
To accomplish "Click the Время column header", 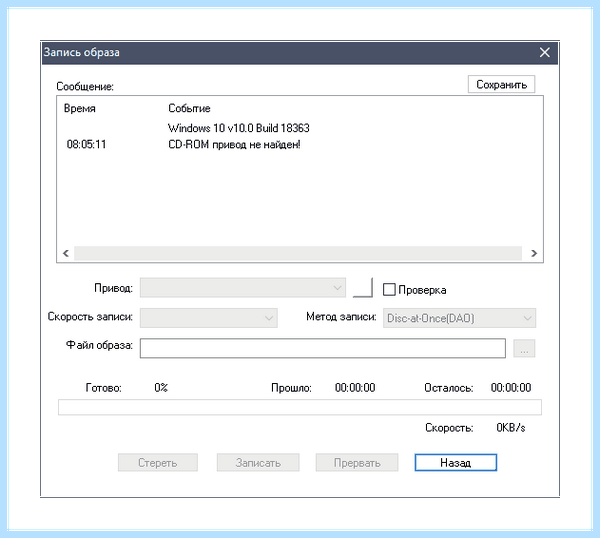I will pyautogui.click(x=80, y=108).
